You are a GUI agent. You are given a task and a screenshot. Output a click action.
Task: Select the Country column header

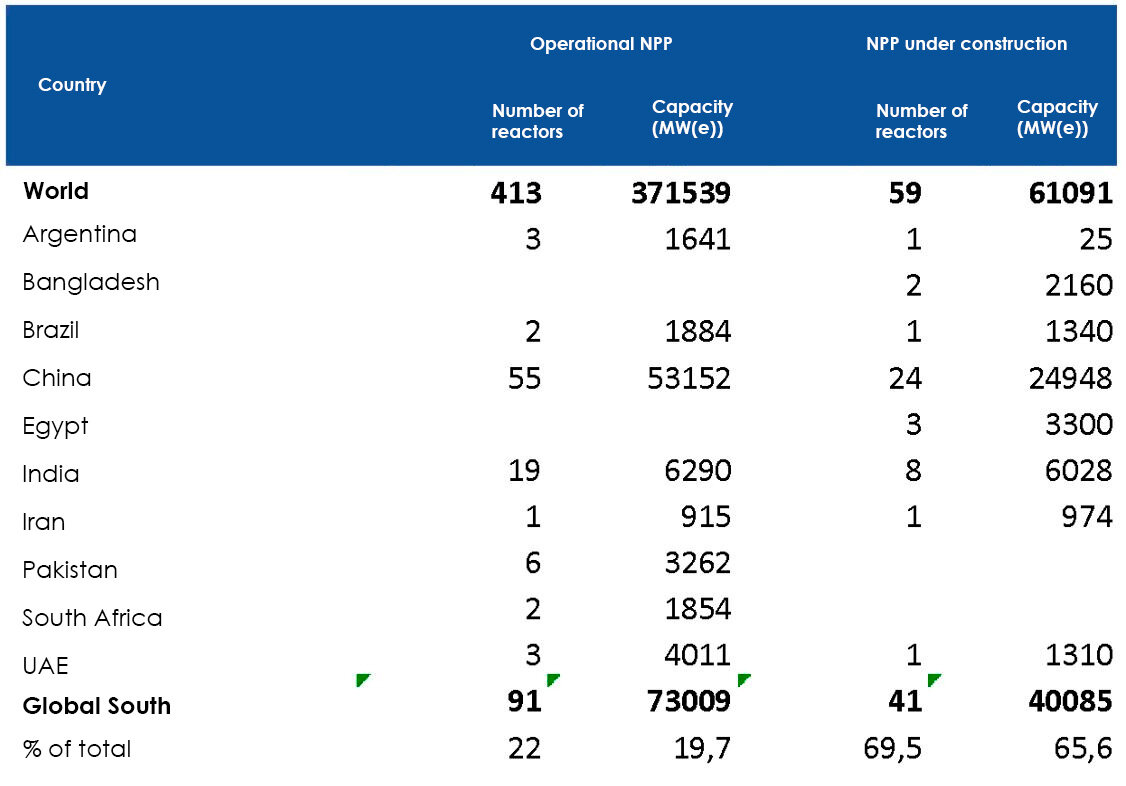coord(72,85)
